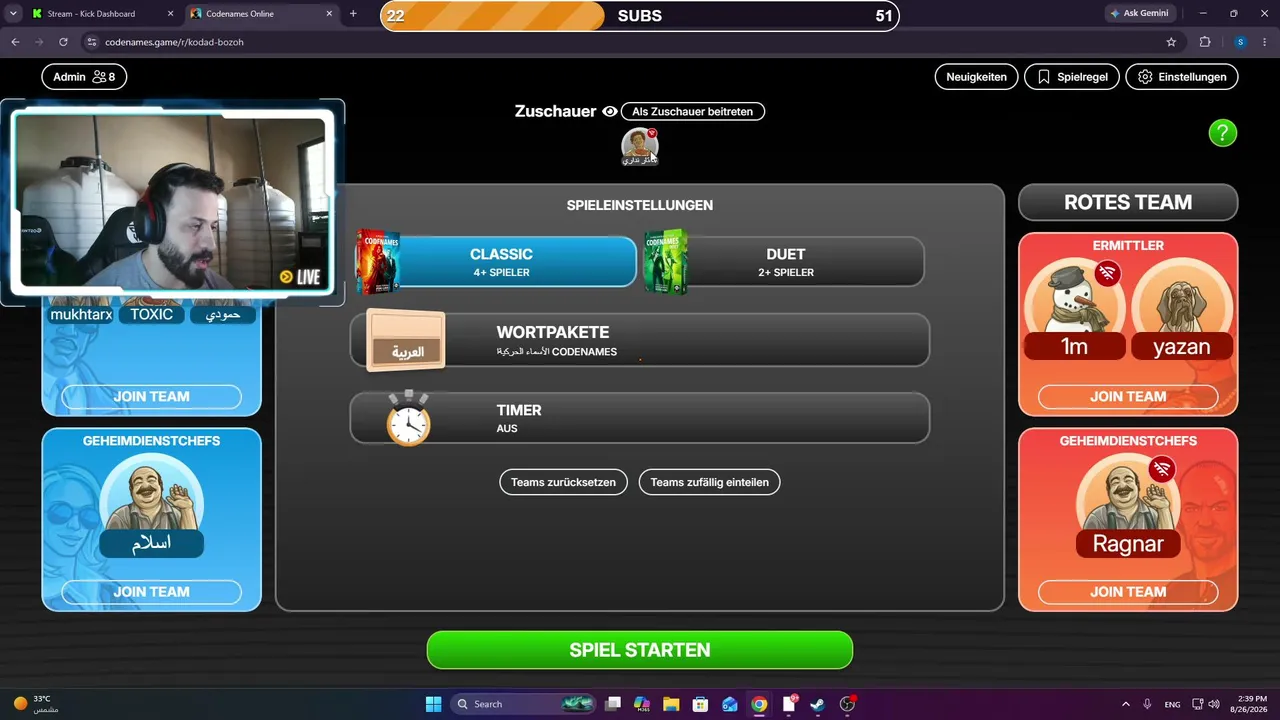Image resolution: width=1280 pixels, height=720 pixels.
Task: Select the Codenames Online tab
Action: 260,14
